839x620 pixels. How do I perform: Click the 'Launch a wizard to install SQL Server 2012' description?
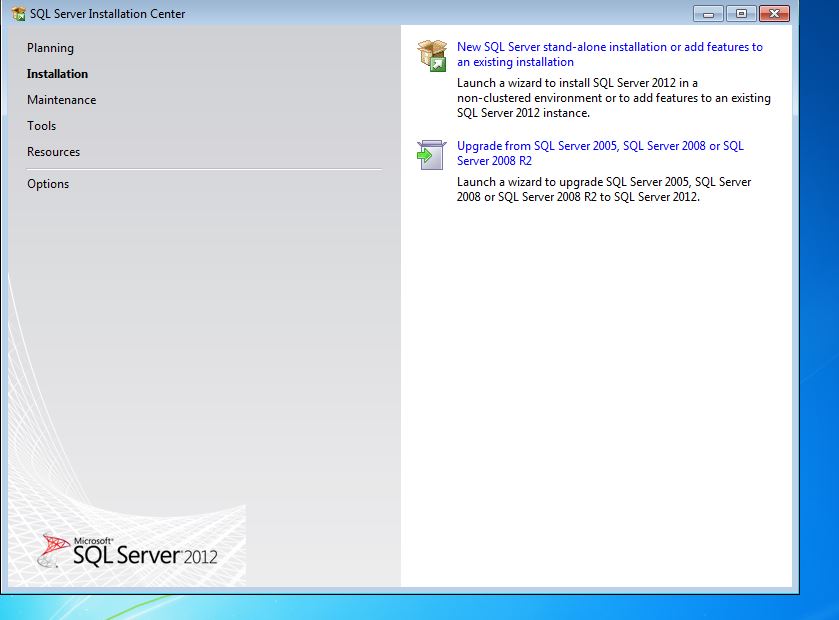click(614, 98)
